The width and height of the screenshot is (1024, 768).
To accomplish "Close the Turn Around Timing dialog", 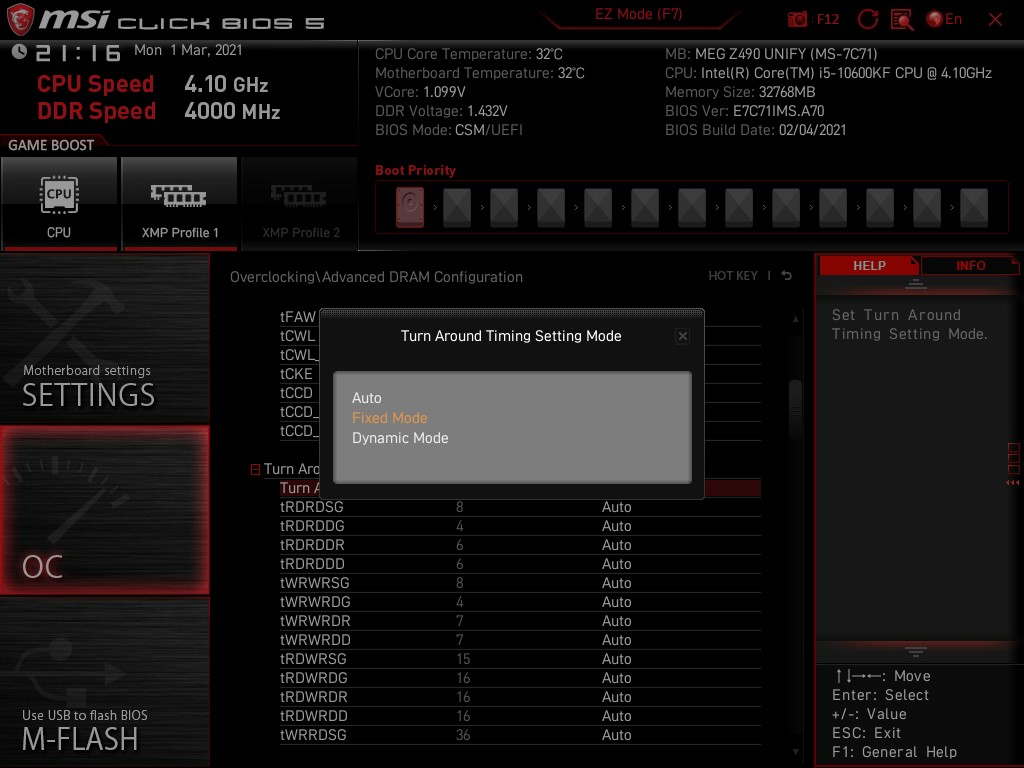I will (x=682, y=336).
